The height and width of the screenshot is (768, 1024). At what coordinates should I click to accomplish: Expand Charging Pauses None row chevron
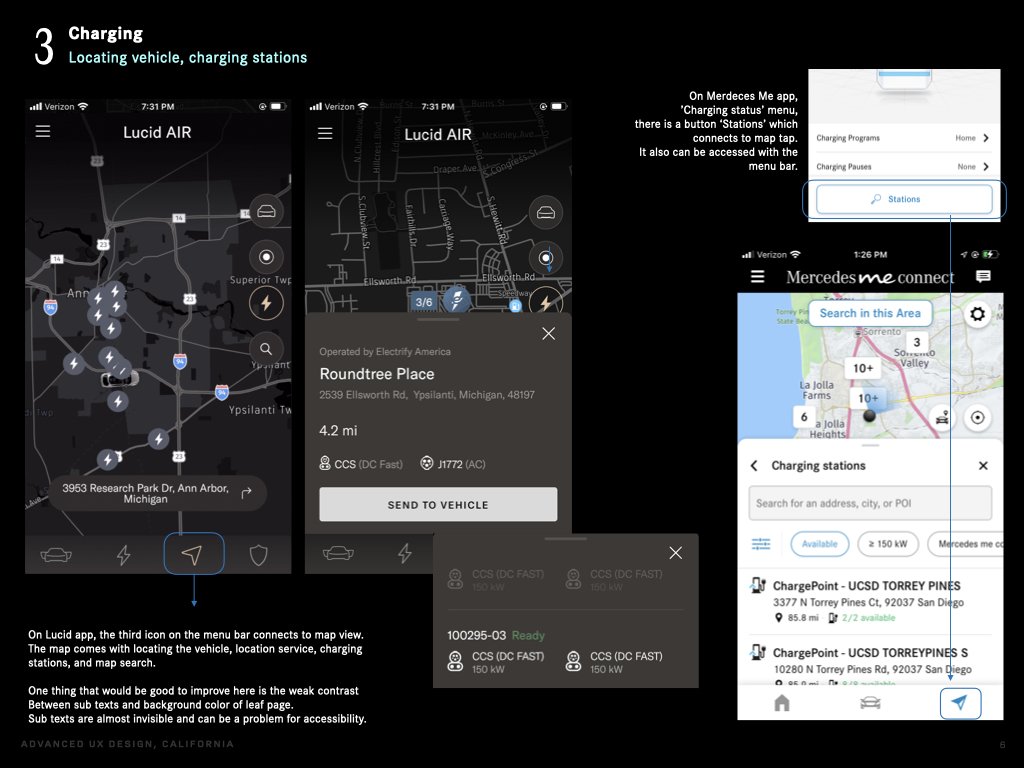[986, 167]
